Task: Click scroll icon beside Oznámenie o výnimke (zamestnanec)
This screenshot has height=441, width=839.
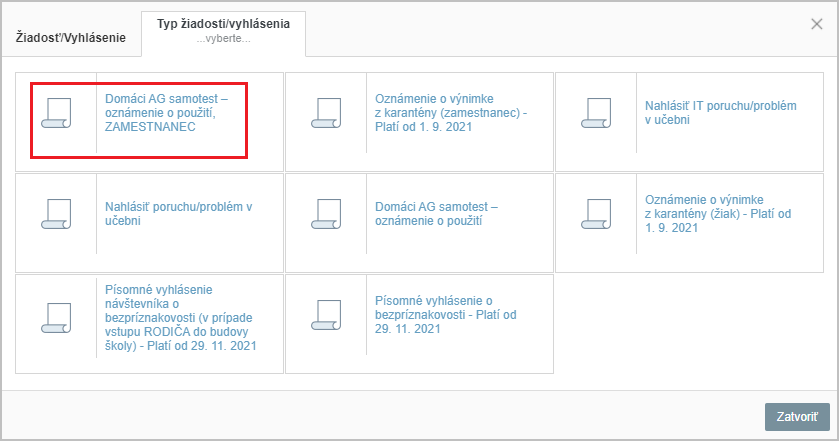Action: 326,113
